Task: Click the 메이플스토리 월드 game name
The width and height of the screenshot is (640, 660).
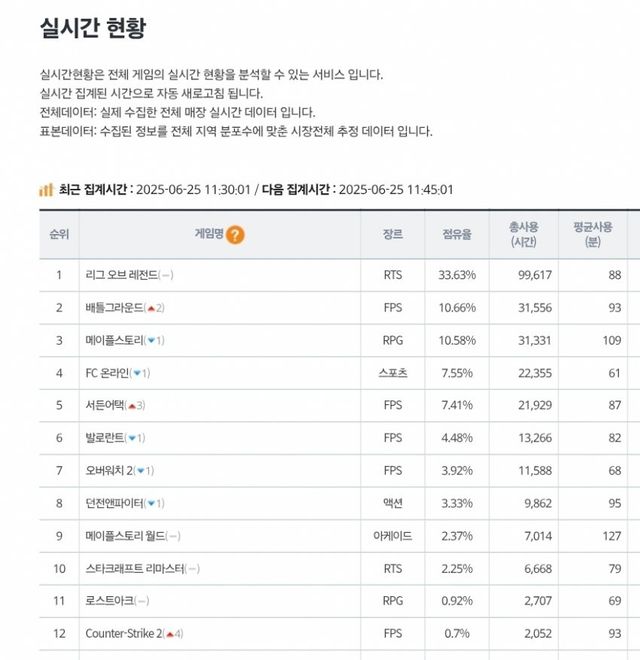Action: [x=124, y=536]
